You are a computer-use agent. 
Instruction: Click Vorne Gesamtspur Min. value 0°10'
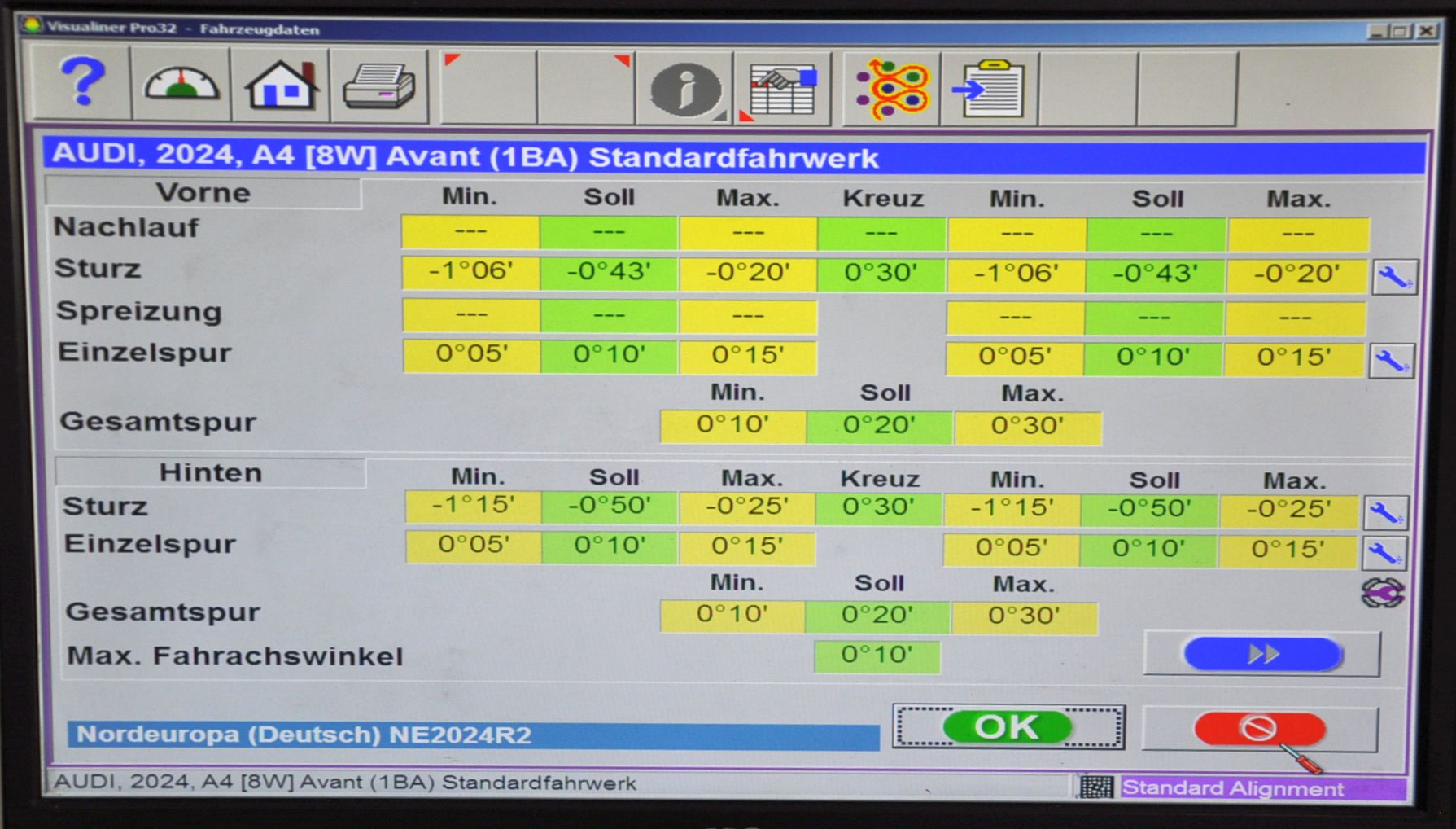pyautogui.click(x=733, y=425)
